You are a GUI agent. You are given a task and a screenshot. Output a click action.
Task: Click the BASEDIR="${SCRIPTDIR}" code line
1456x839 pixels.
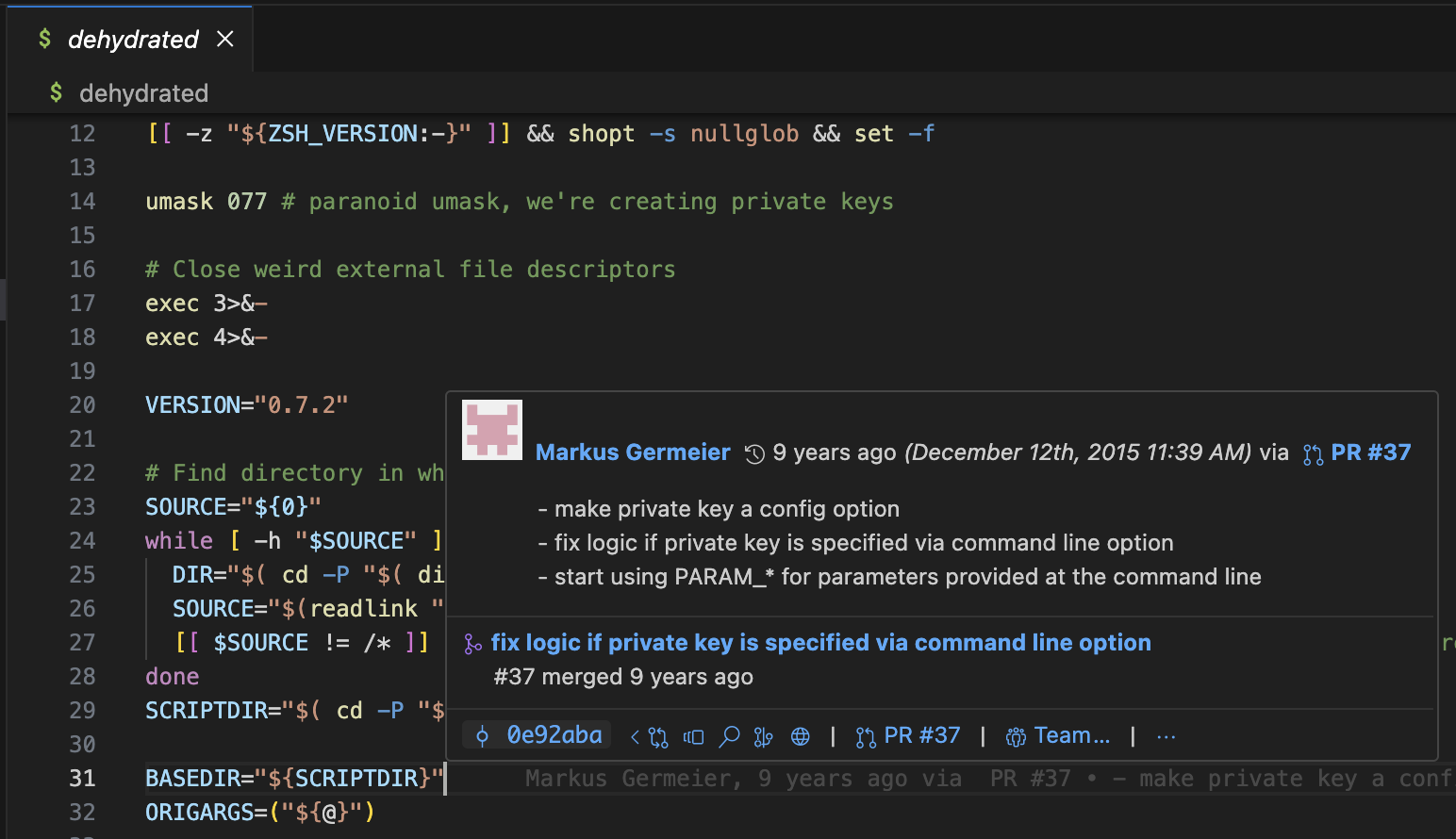pos(295,779)
